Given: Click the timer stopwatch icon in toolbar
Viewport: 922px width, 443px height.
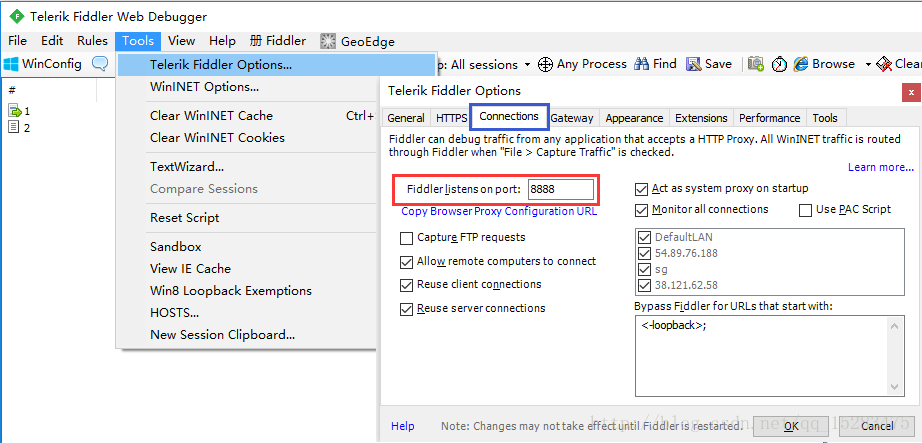Looking at the screenshot, I should click(779, 64).
